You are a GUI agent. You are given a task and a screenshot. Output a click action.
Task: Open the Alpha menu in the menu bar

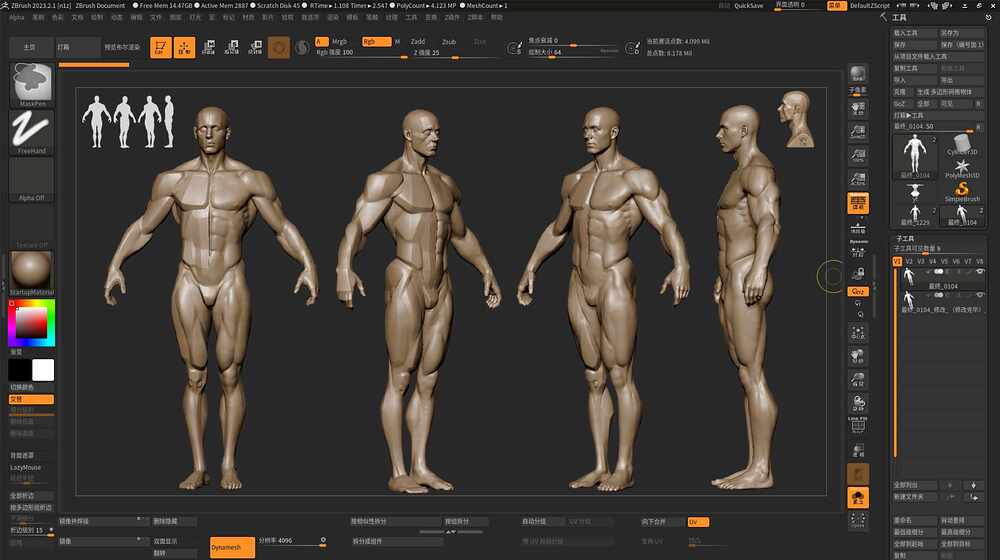17,17
